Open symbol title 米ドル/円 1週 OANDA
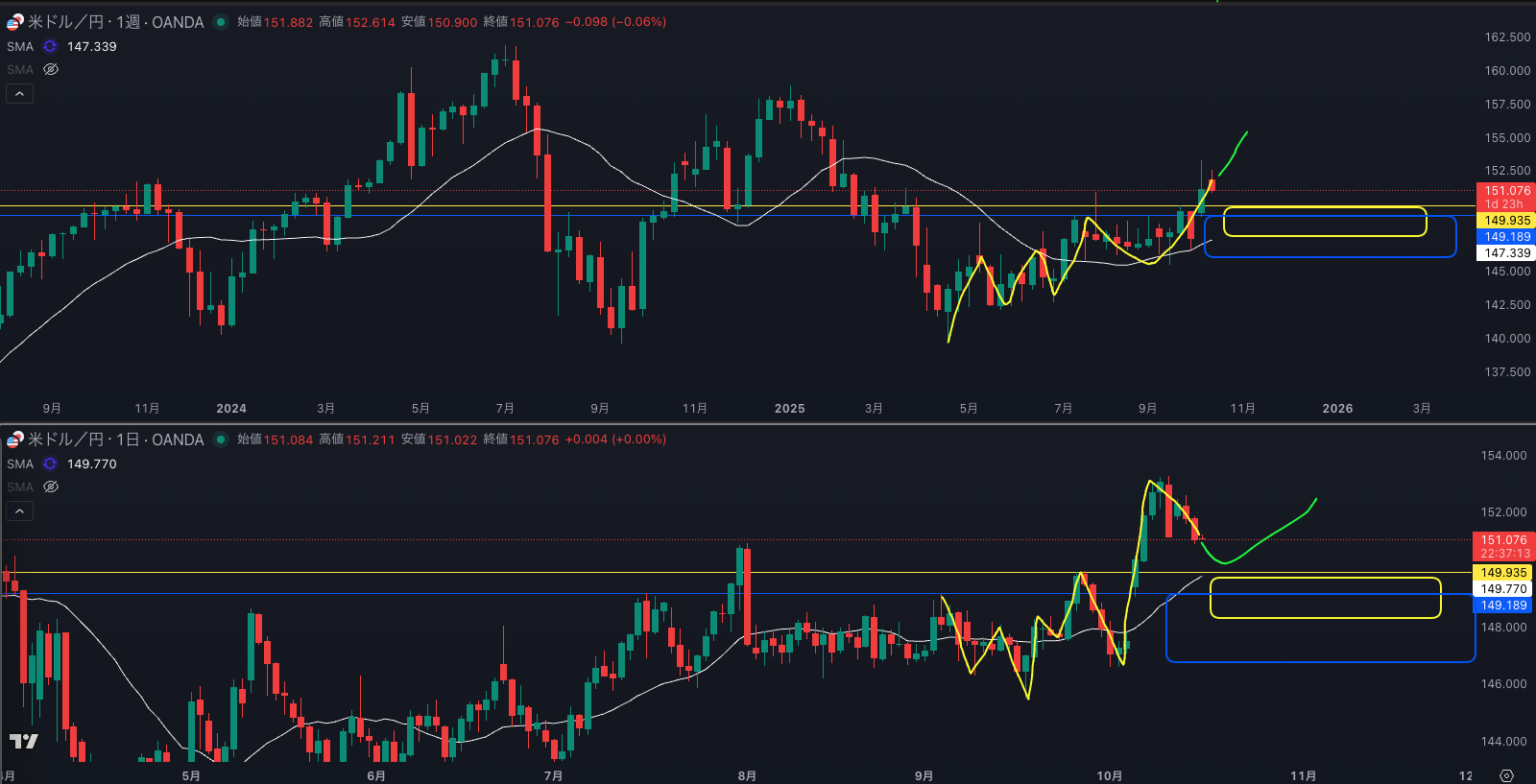Image resolution: width=1536 pixels, height=784 pixels. pos(115,22)
